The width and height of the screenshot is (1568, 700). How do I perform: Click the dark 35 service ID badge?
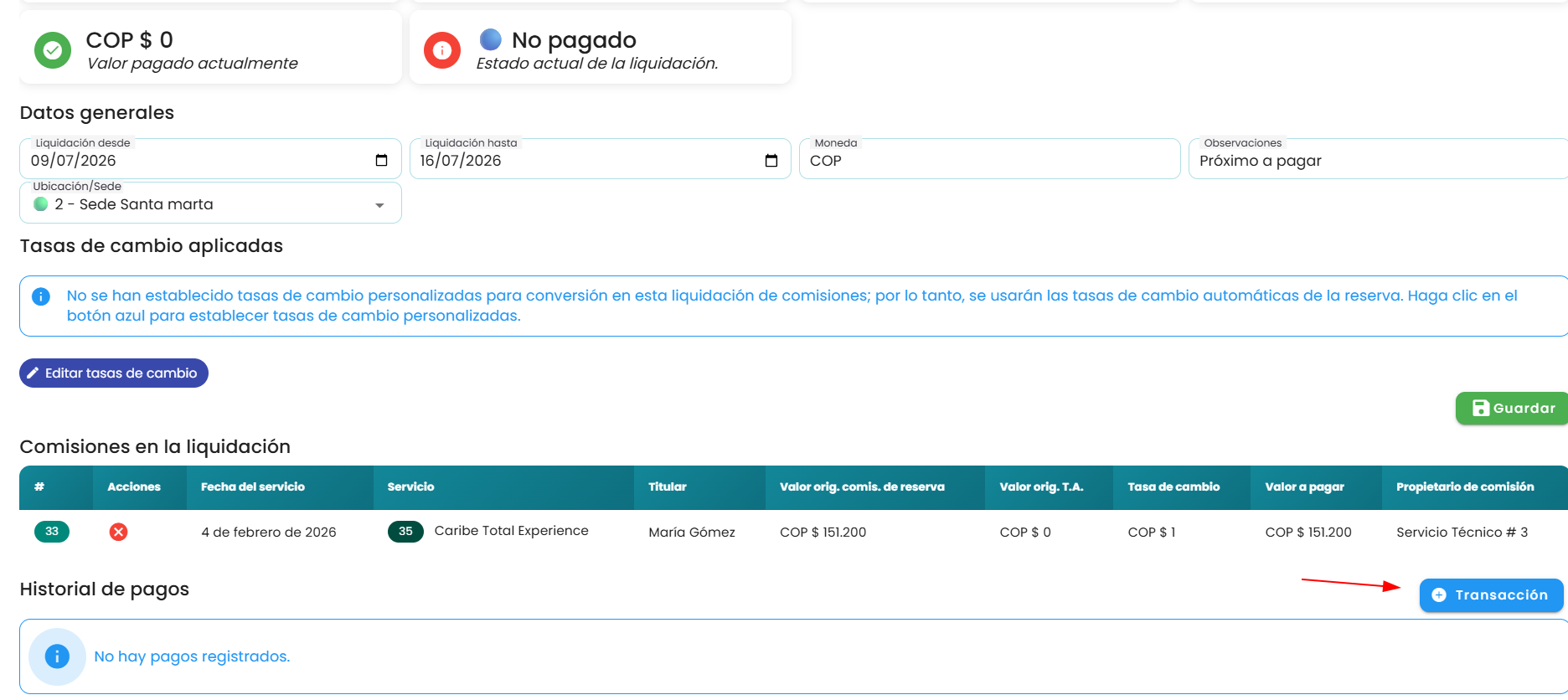(405, 531)
